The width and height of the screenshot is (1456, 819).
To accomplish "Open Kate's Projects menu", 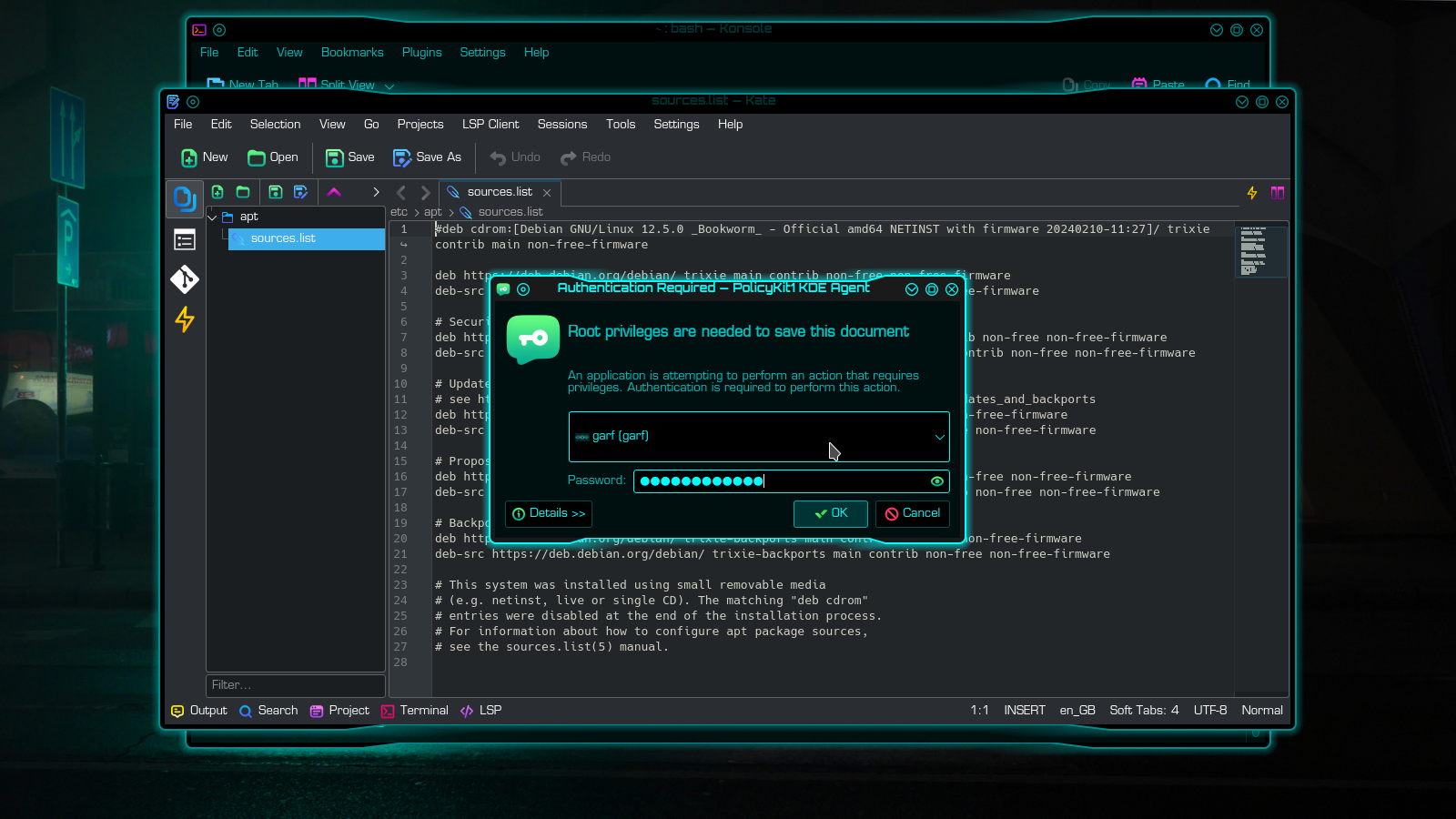I will point(420,125).
